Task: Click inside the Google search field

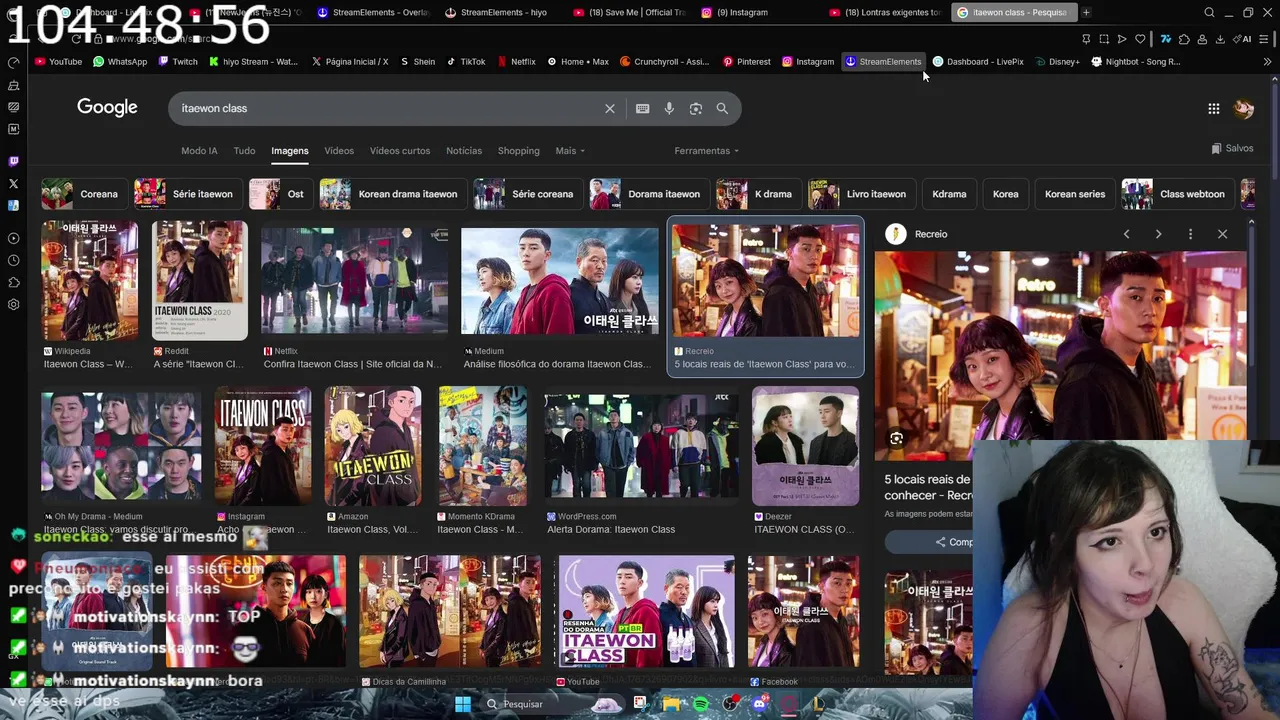Action: point(390,108)
